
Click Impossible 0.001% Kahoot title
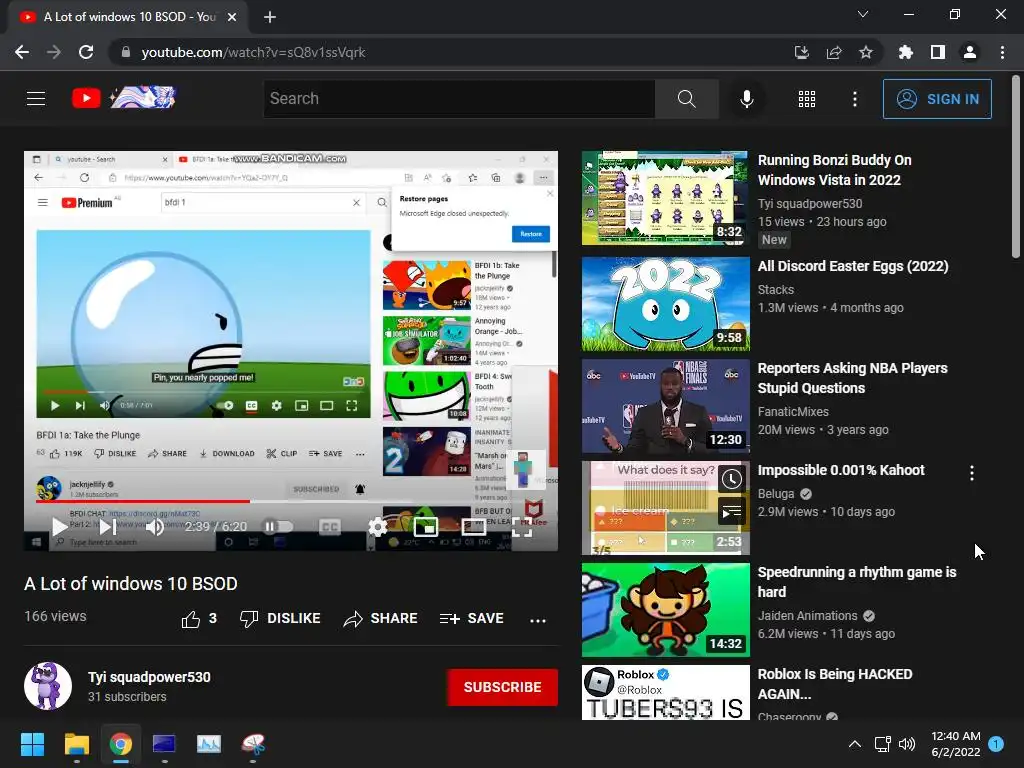click(x=840, y=470)
